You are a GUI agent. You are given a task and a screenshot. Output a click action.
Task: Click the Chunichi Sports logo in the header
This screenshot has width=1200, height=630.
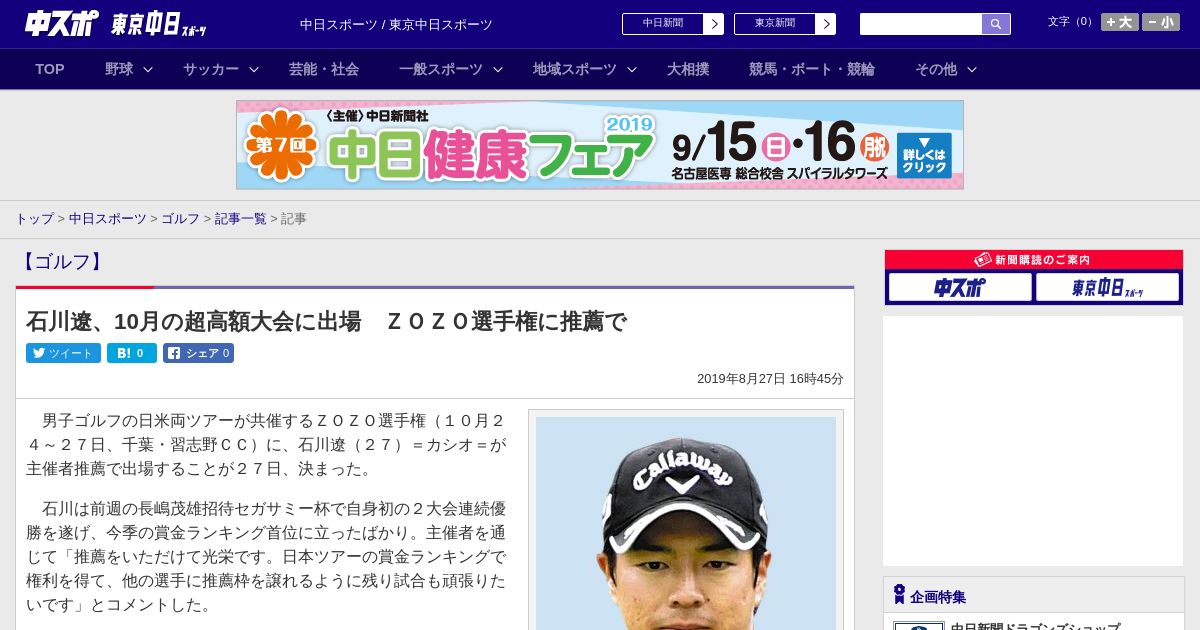point(62,23)
